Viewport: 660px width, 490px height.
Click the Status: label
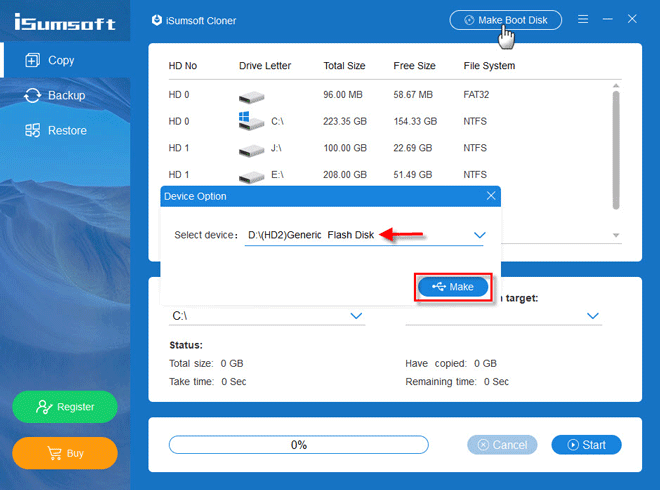pyautogui.click(x=186, y=345)
